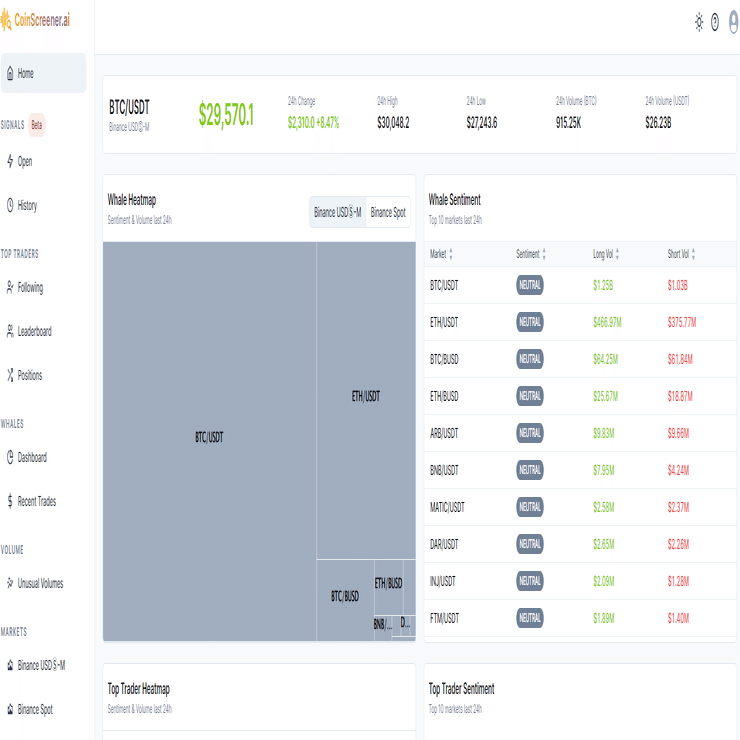Click $1.03B short volume value
This screenshot has width=740, height=740.
(678, 285)
